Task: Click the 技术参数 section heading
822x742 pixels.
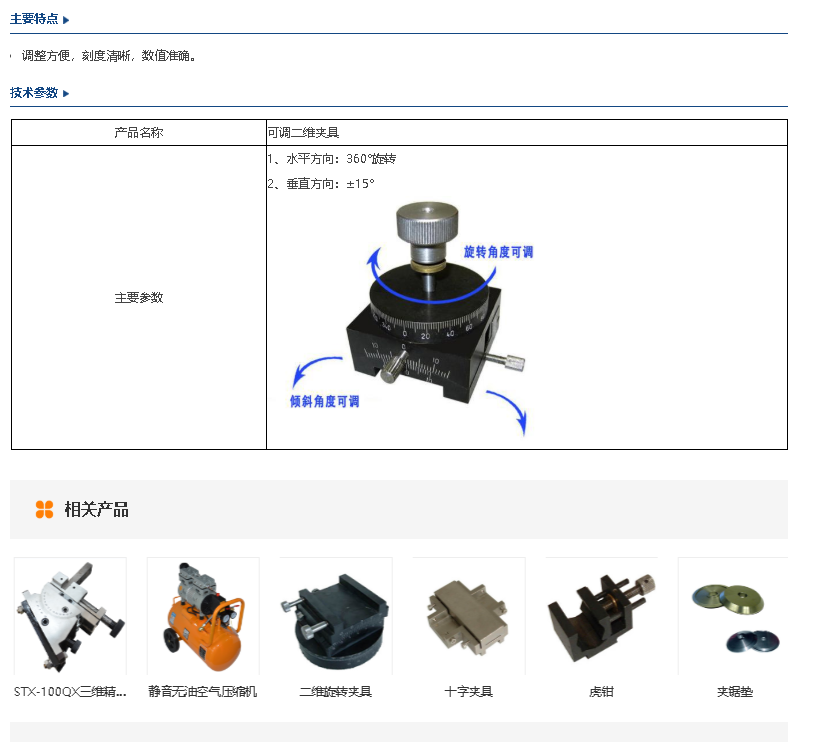Action: 34,93
